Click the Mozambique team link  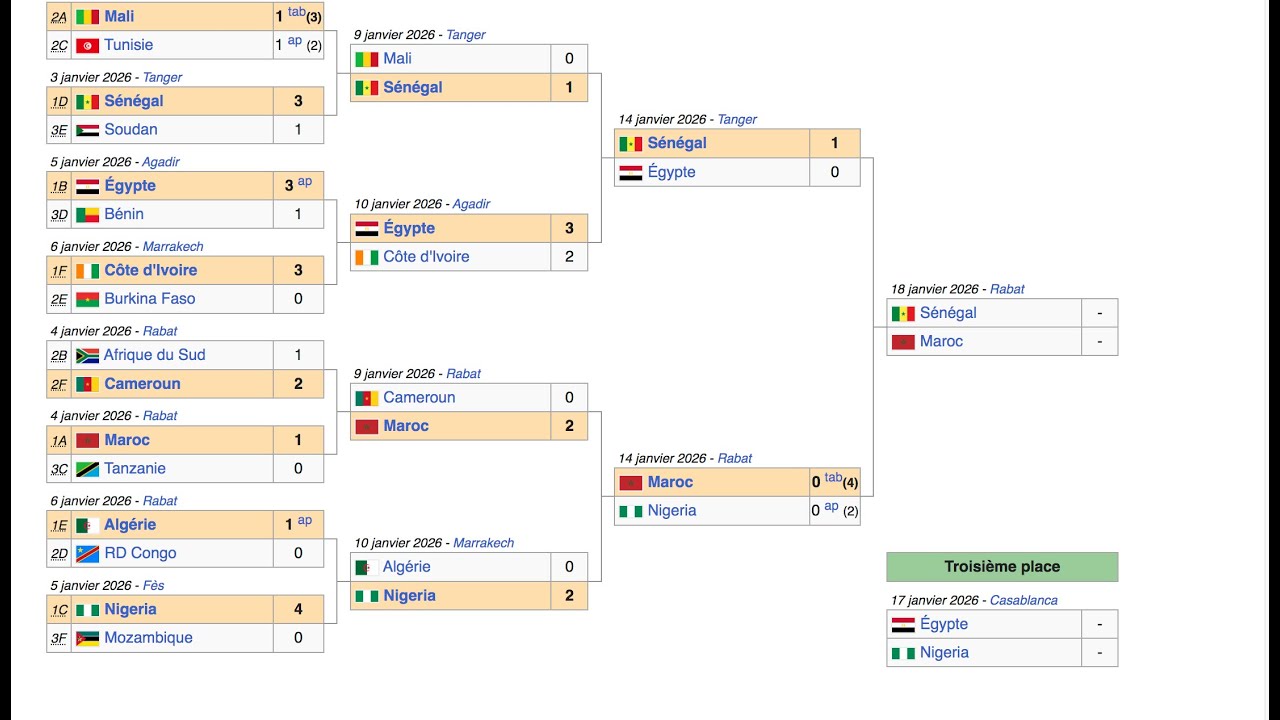coord(148,638)
